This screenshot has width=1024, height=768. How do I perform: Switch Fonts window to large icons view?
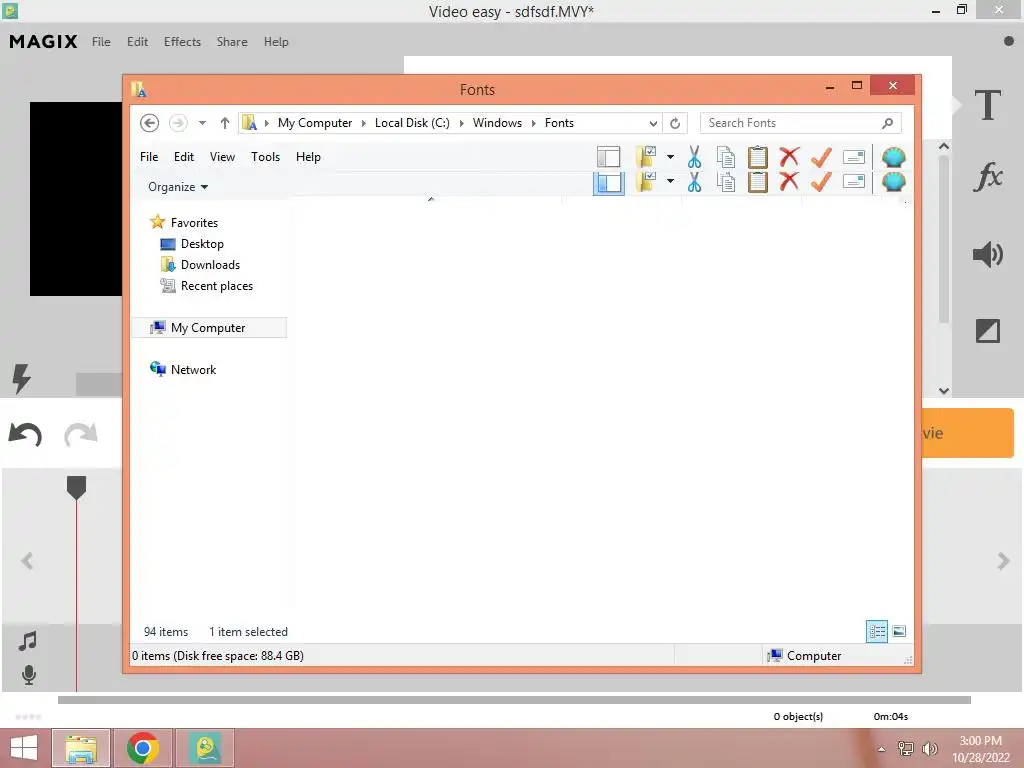point(899,631)
